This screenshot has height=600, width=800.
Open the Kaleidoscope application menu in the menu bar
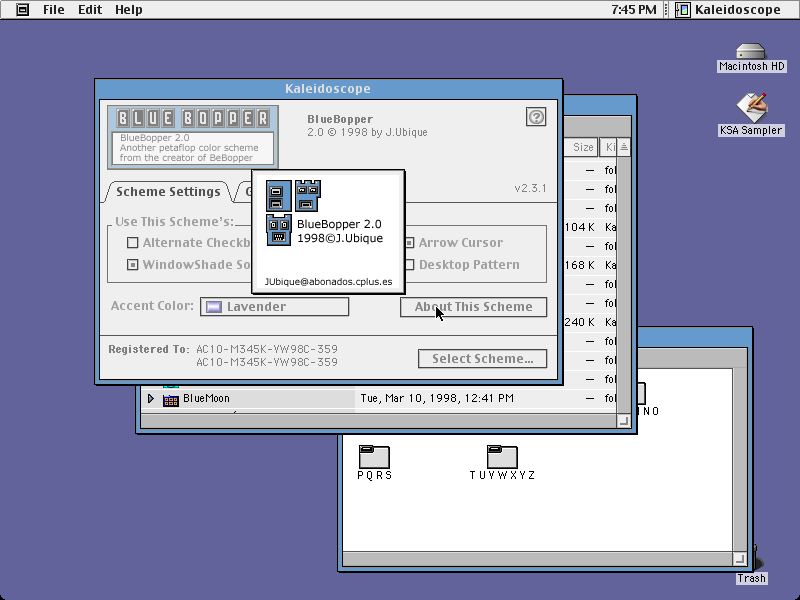(728, 9)
